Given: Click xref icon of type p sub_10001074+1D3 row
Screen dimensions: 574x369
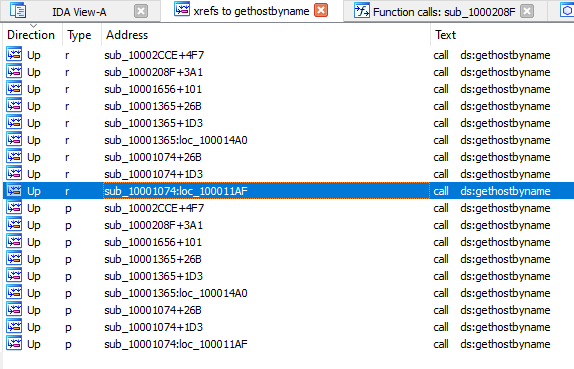Looking at the screenshot, I should pos(14,326).
